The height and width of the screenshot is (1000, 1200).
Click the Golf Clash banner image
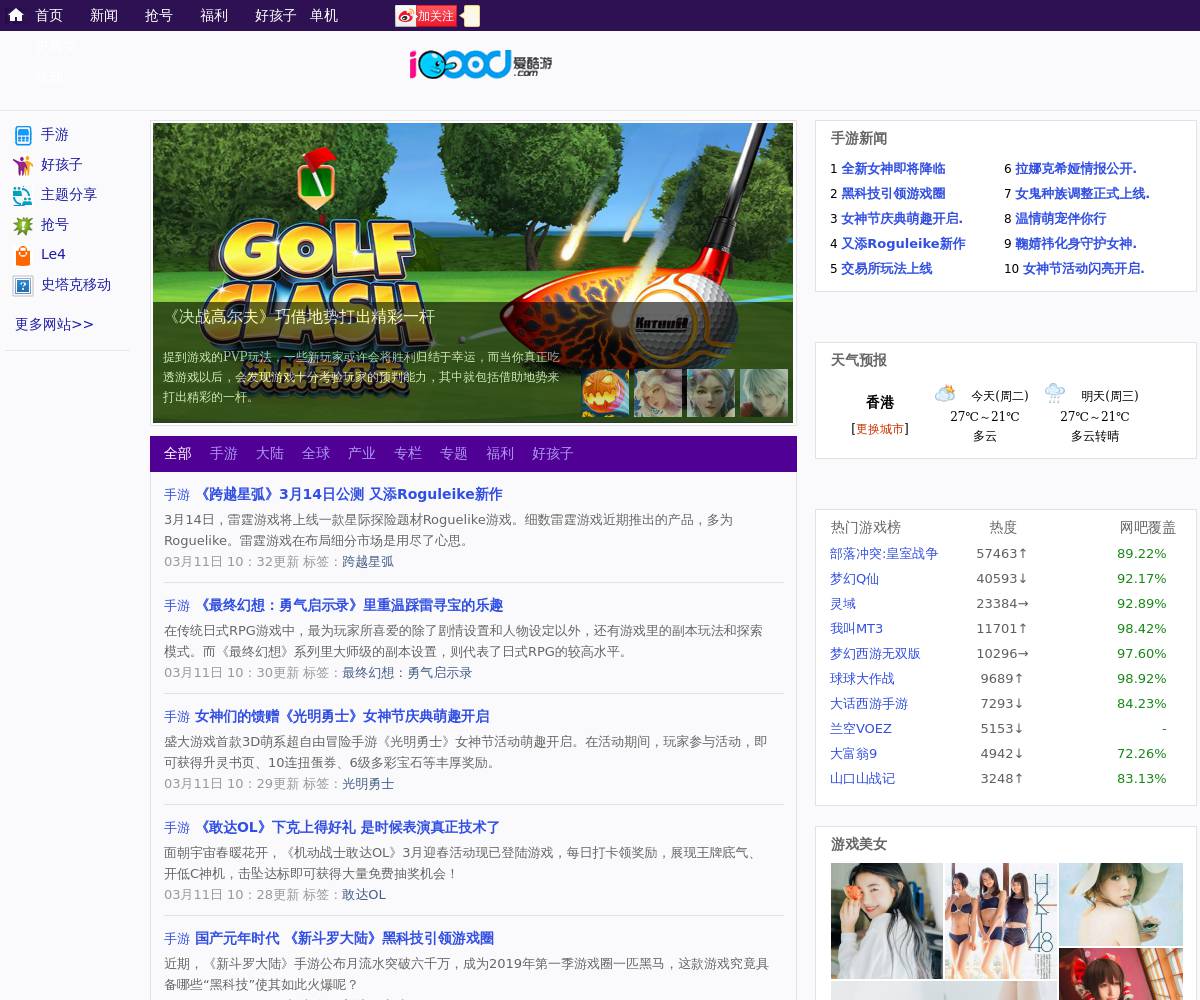tap(472, 230)
